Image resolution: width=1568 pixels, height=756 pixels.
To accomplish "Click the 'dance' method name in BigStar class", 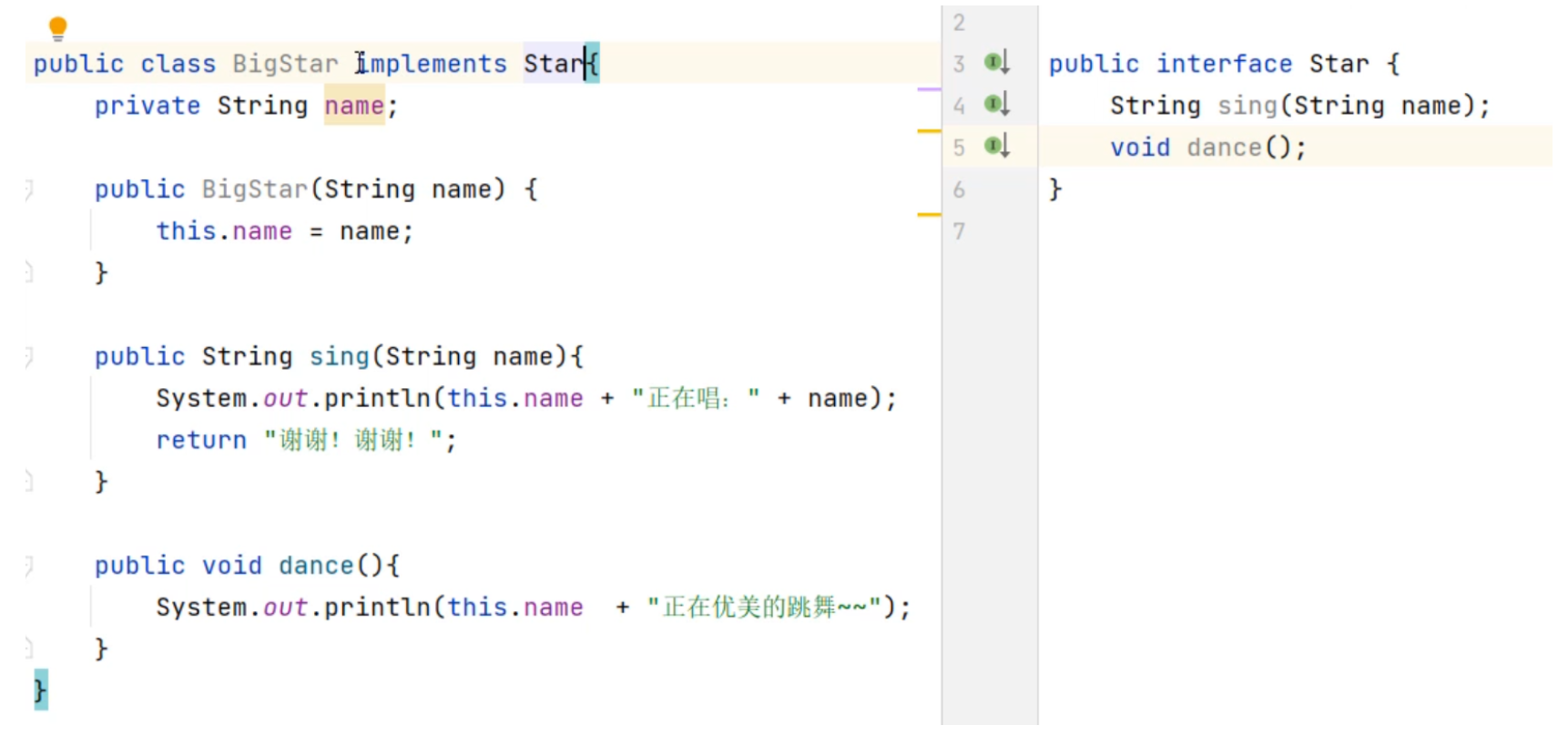I will point(316,566).
